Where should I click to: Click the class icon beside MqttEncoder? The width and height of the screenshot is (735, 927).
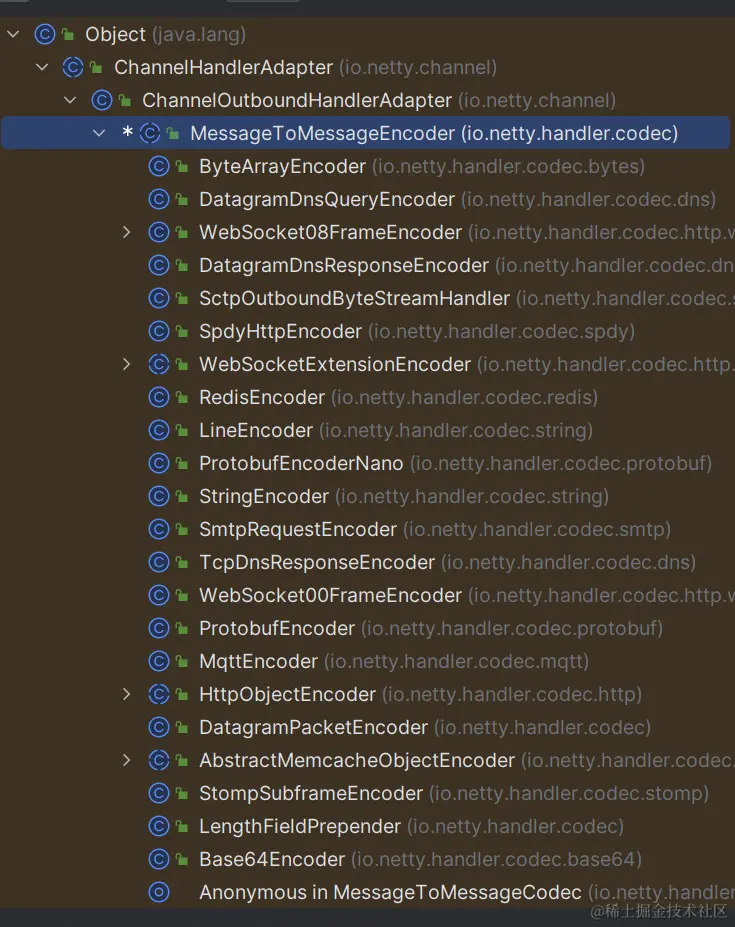(158, 662)
